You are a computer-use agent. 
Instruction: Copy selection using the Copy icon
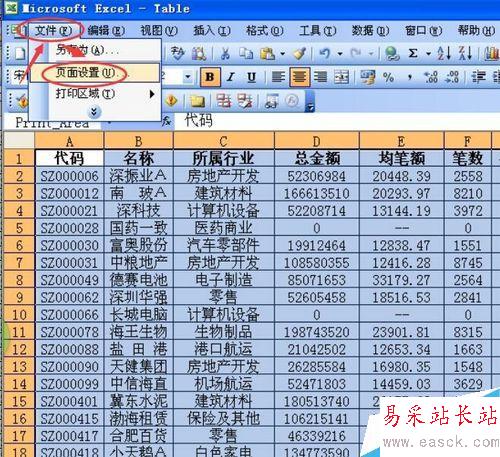tap(246, 53)
